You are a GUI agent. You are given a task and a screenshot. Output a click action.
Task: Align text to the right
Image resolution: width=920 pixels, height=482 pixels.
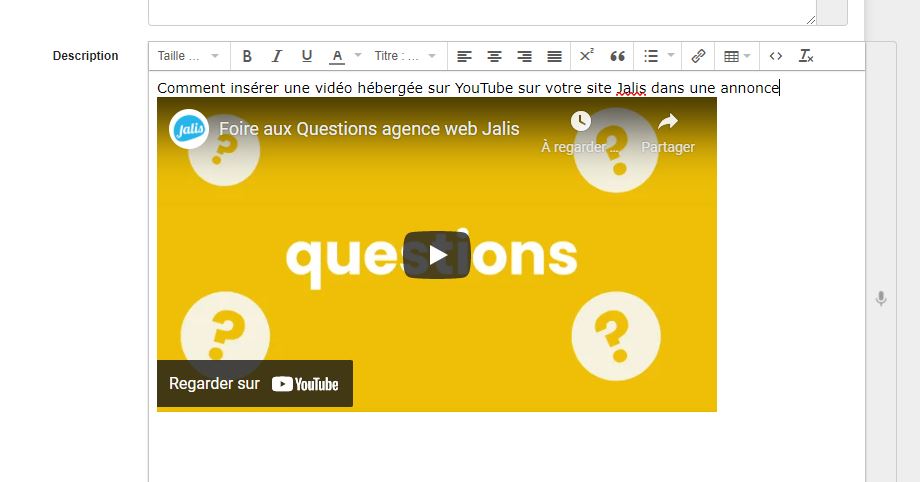pos(524,56)
